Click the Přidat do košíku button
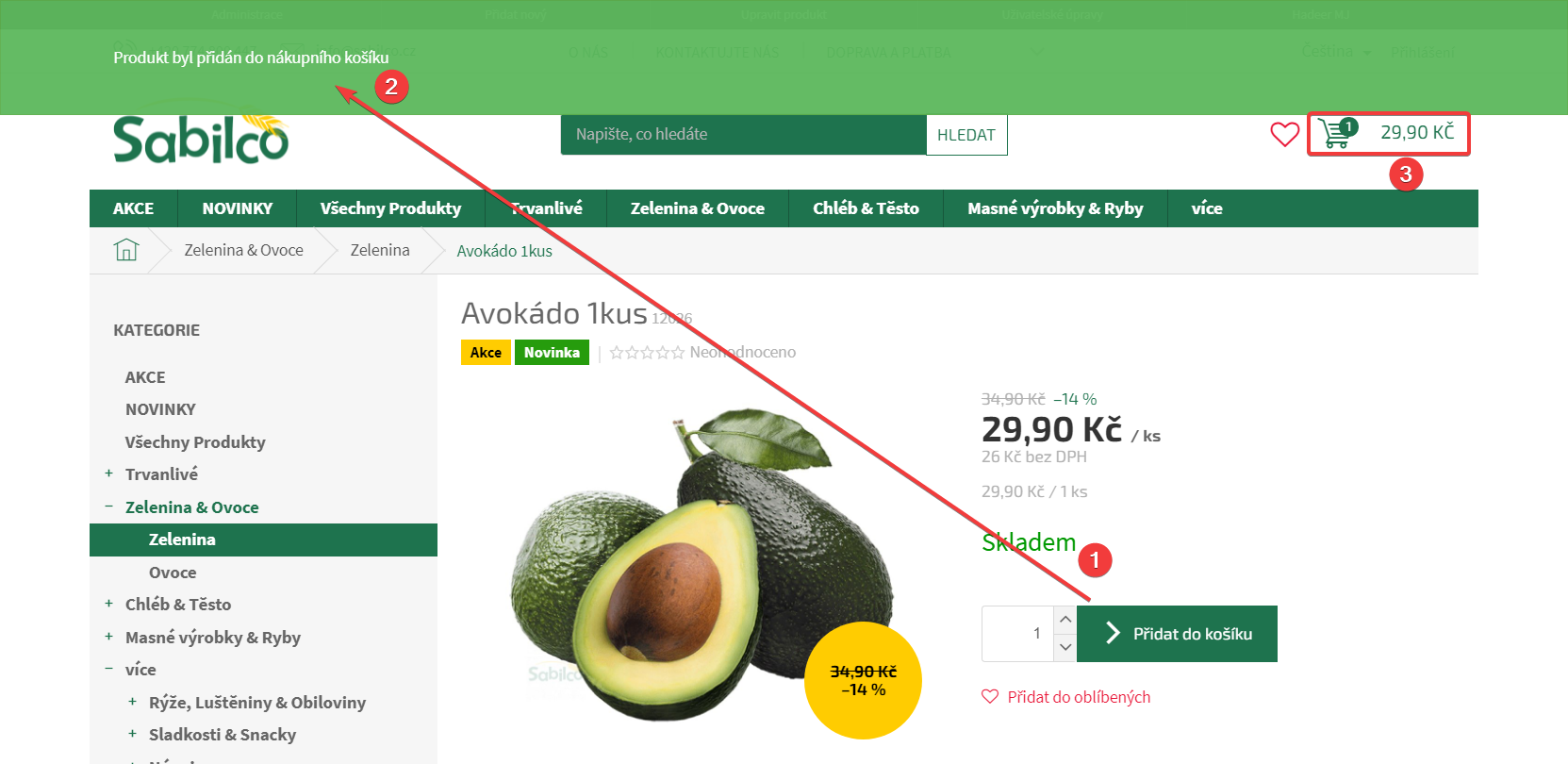Screen dimensions: 1568x764 tap(1177, 634)
